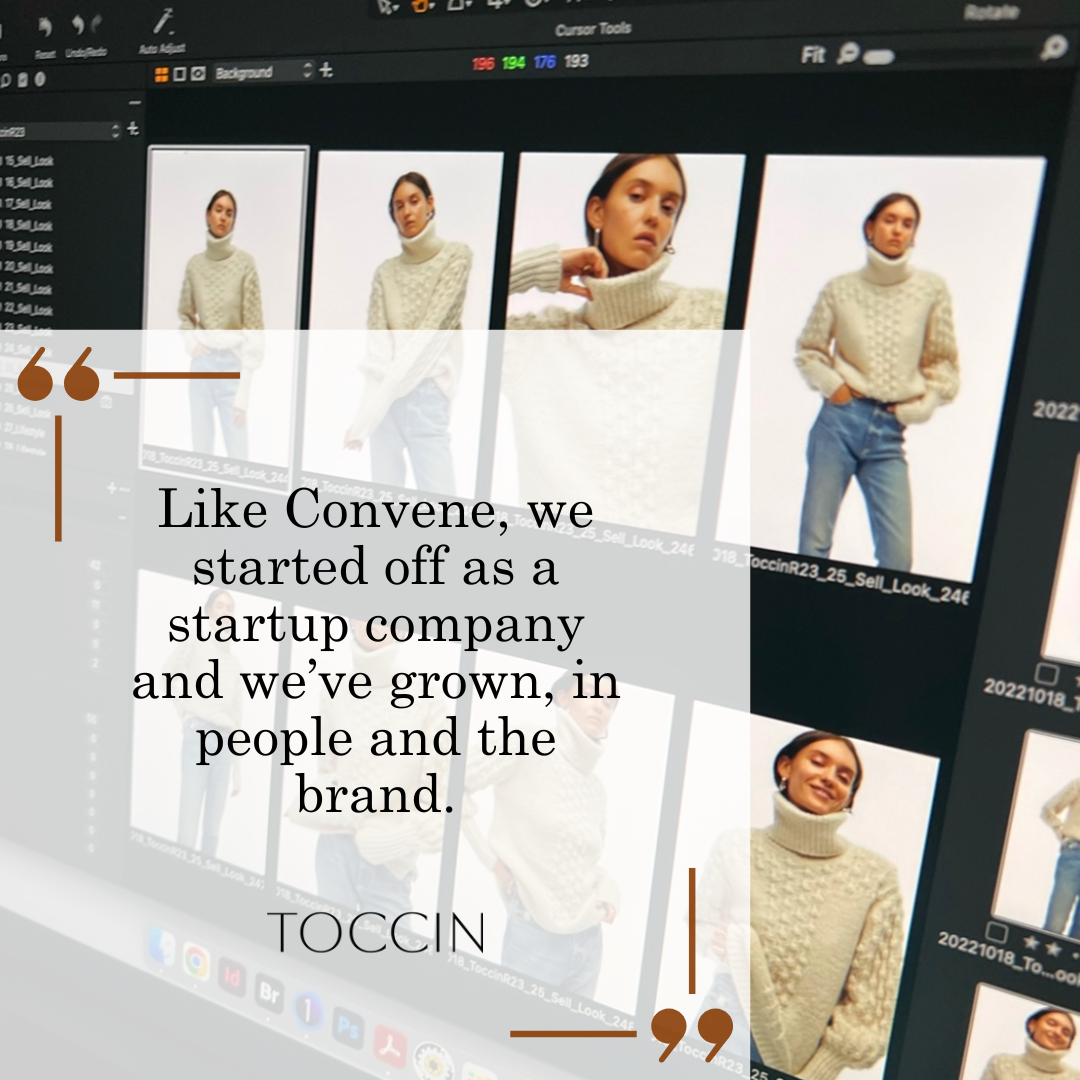Select 16_Sell_Look in the list

[x=29, y=182]
